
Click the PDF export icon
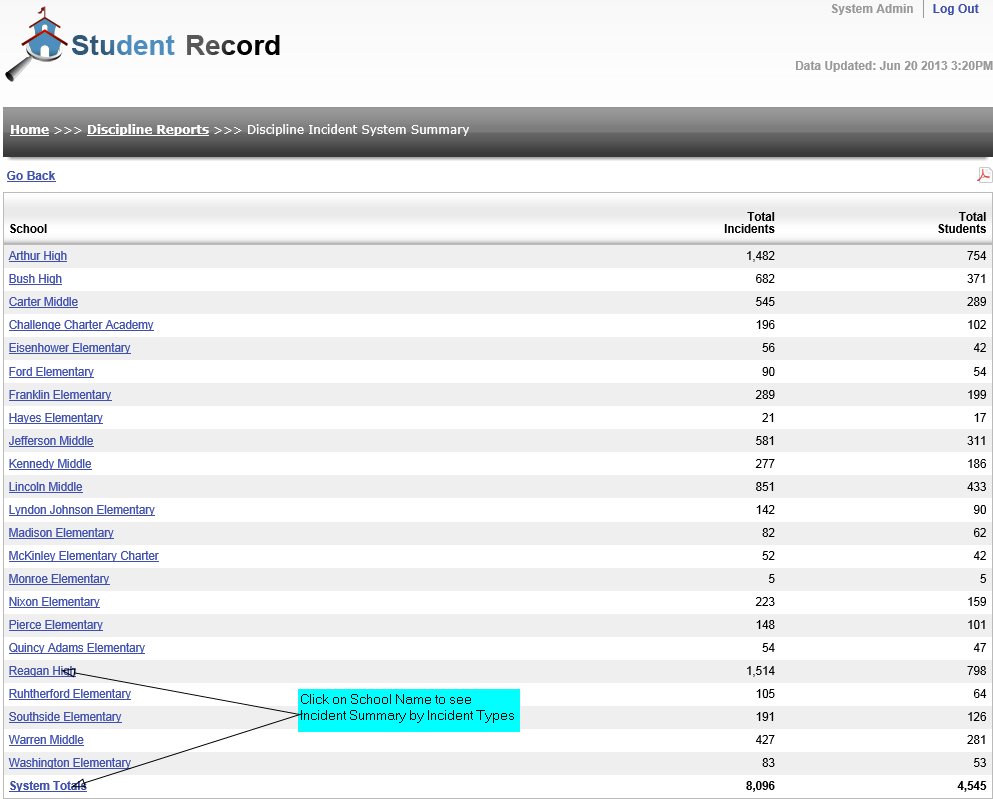point(984,175)
